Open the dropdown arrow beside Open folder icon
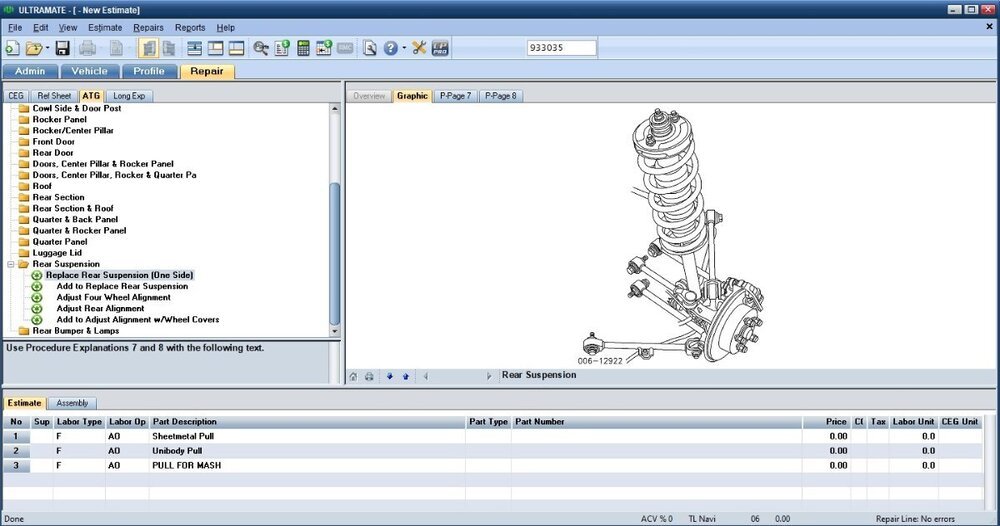Viewport: 1000px width, 526px height. click(46, 48)
